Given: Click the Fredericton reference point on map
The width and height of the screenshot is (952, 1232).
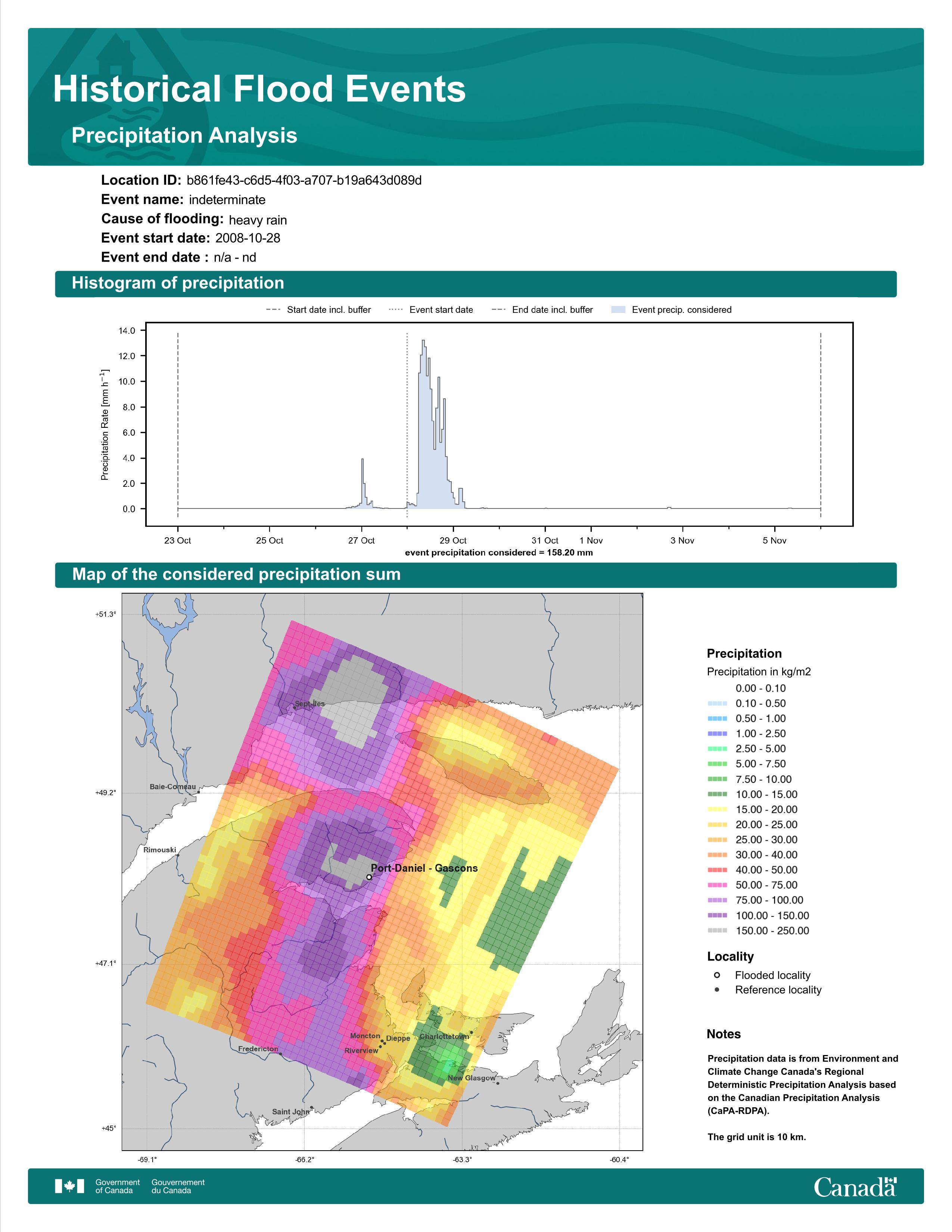Looking at the screenshot, I should click(x=280, y=1054).
